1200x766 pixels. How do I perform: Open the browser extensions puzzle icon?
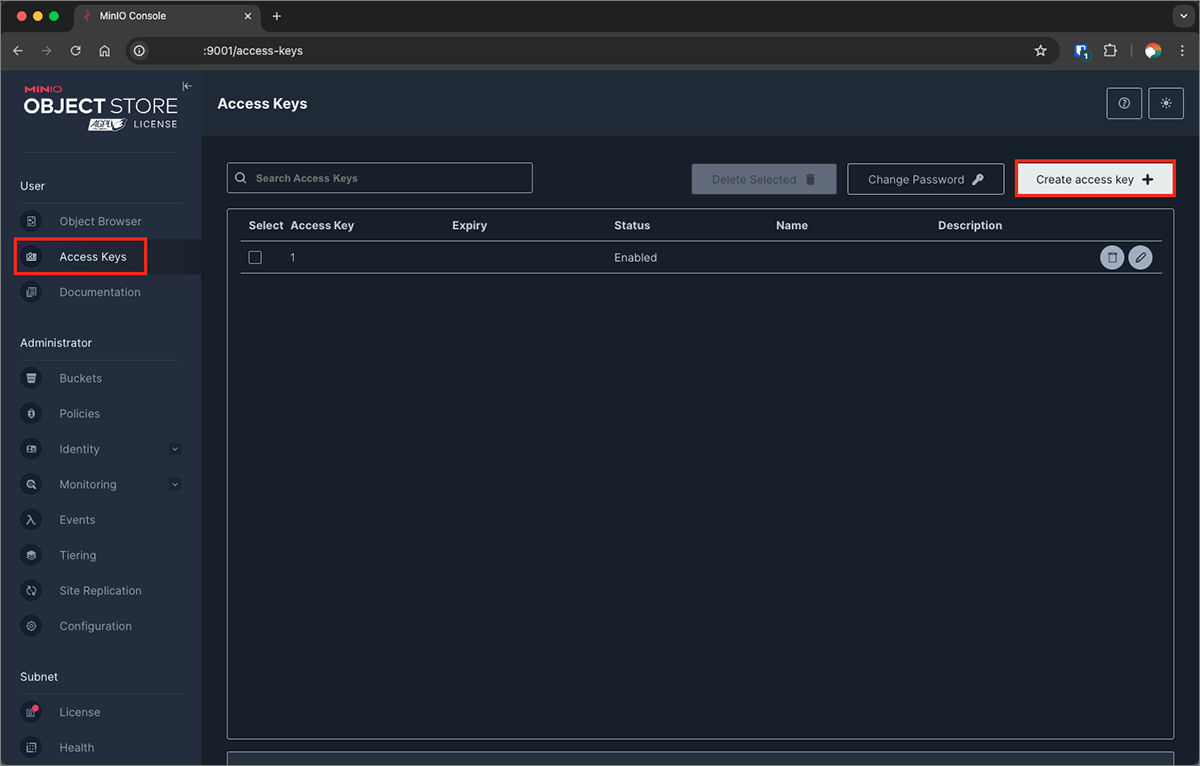coord(1110,51)
